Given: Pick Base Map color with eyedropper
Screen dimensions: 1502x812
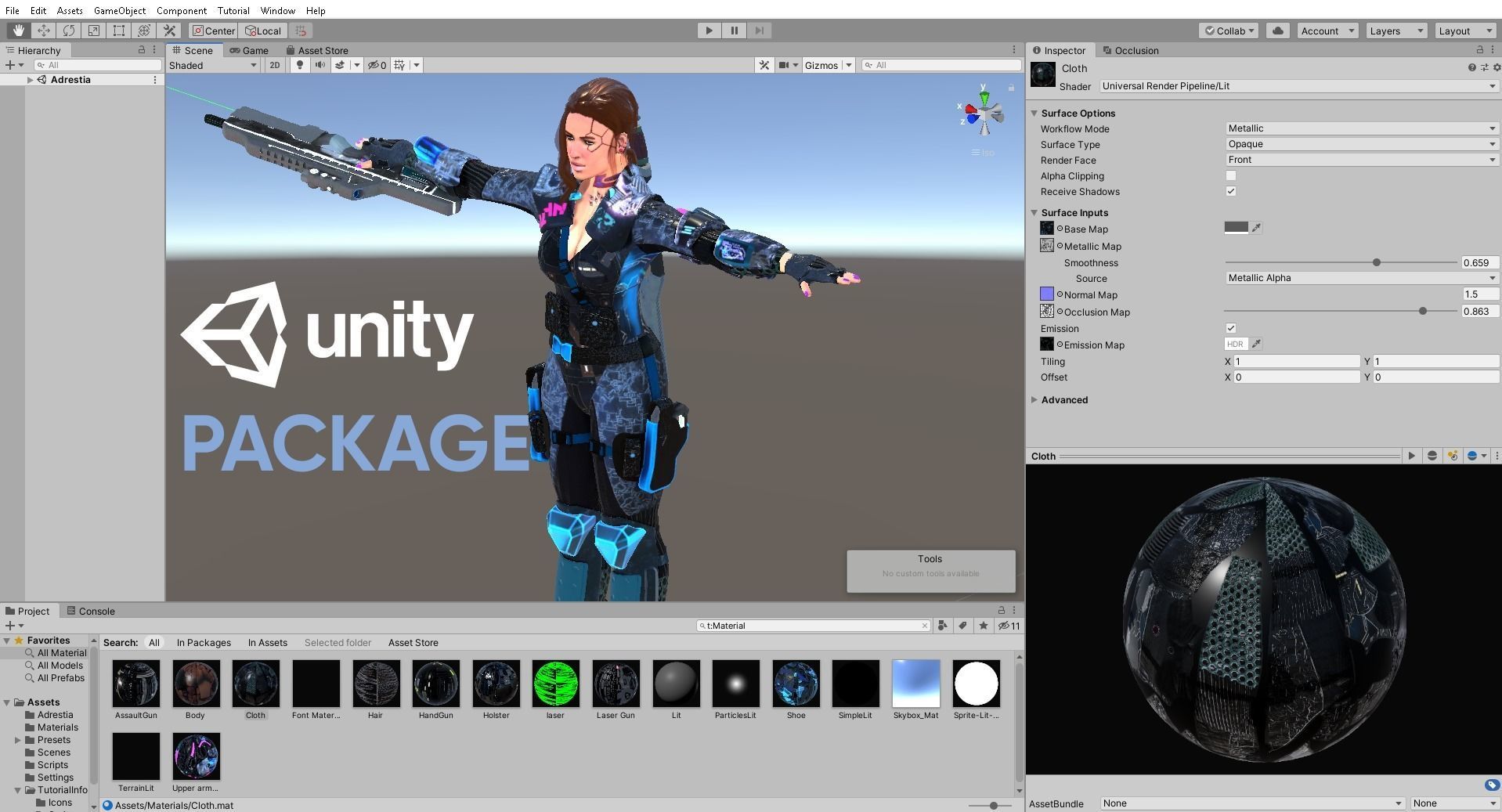Looking at the screenshot, I should [1256, 228].
